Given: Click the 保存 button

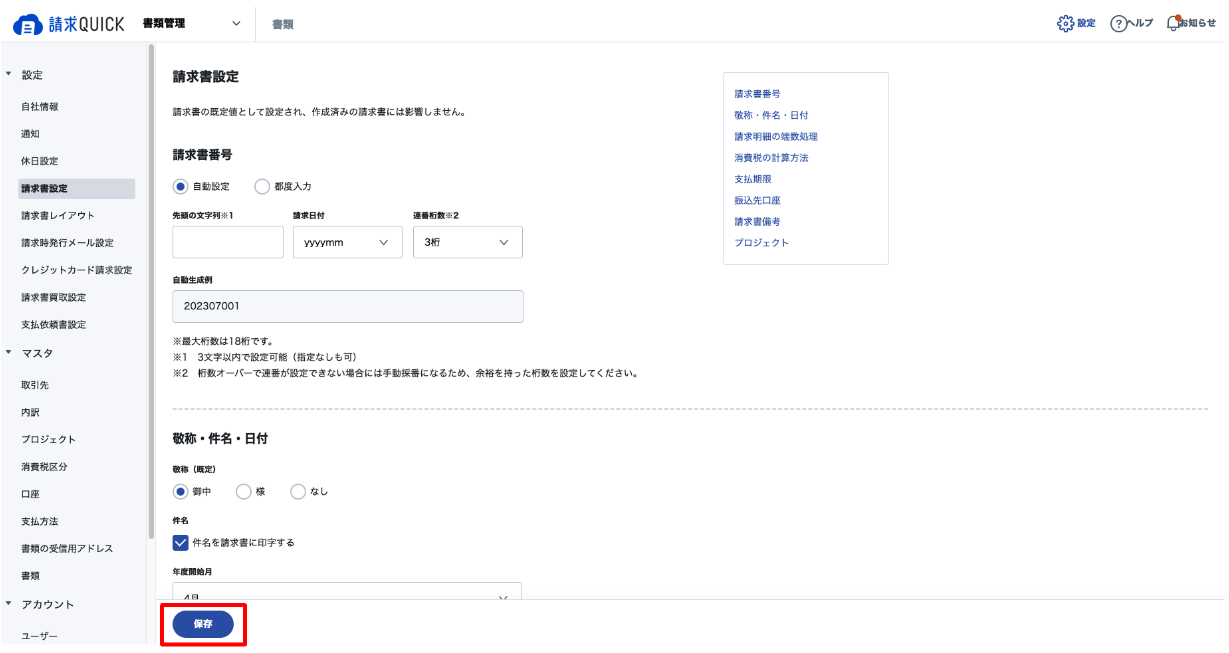Looking at the screenshot, I should 203,624.
